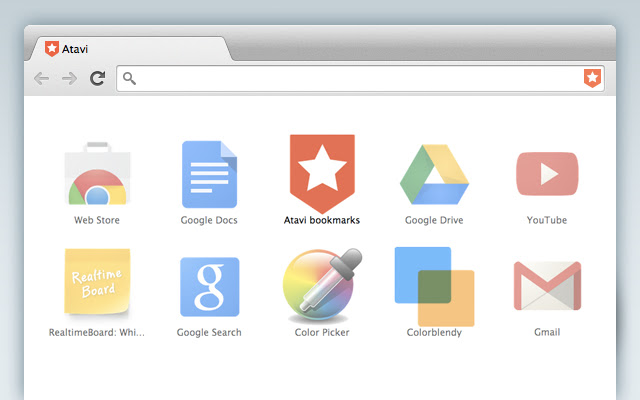The height and width of the screenshot is (400, 640).
Task: Select the Atavi browser tab
Action: click(129, 49)
